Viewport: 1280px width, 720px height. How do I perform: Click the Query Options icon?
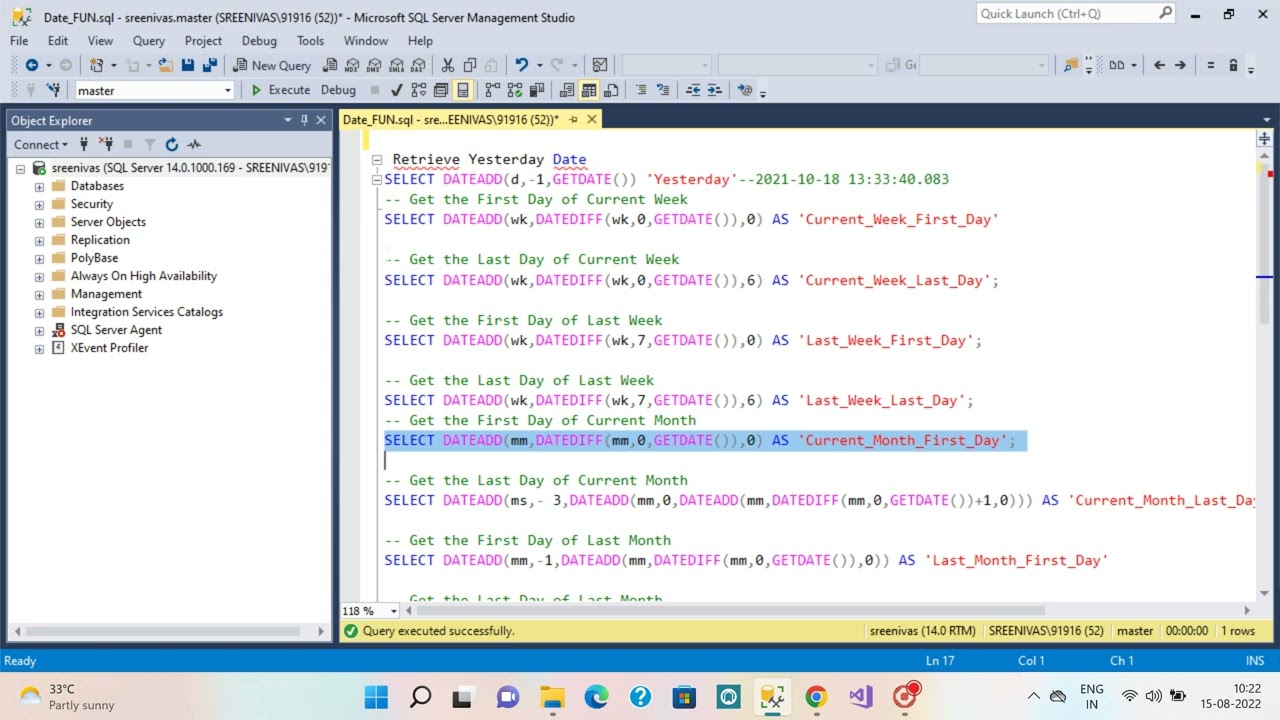pyautogui.click(x=440, y=90)
